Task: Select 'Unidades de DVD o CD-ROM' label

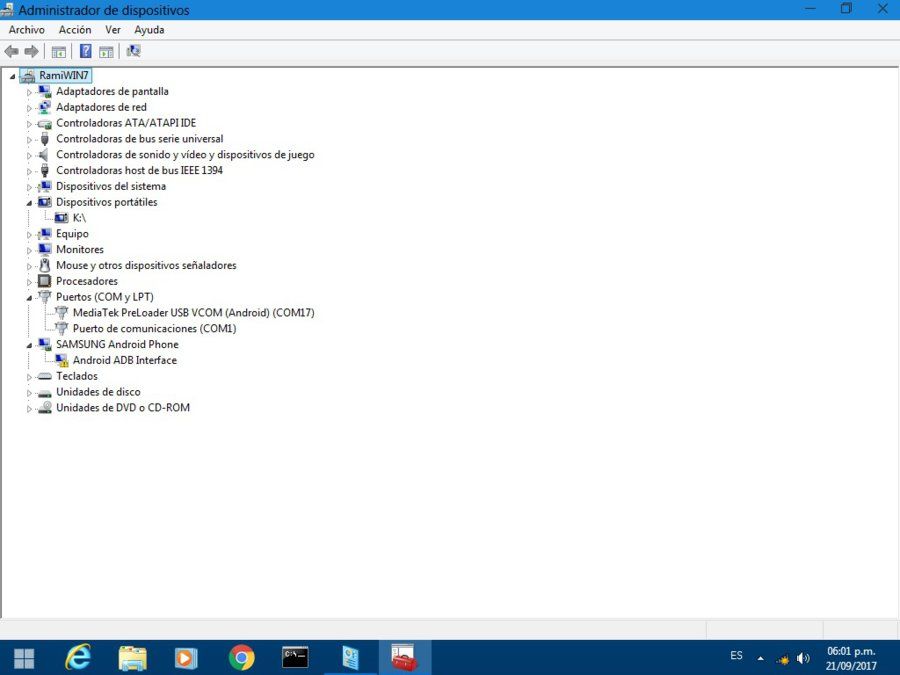Action: coord(123,408)
